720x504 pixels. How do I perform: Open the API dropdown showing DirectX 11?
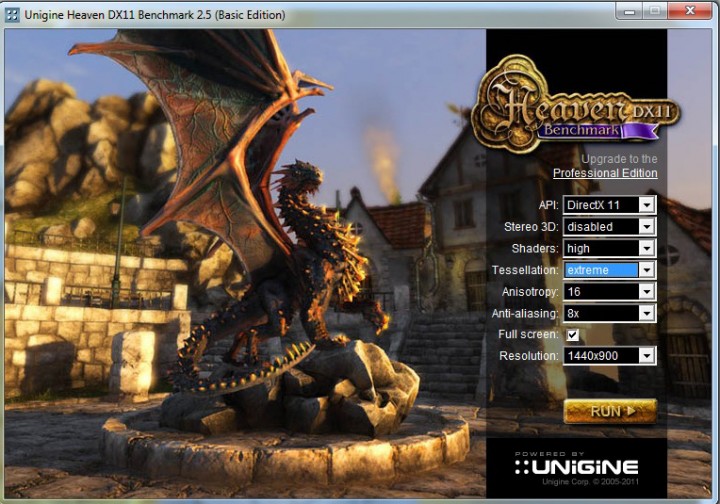point(609,205)
